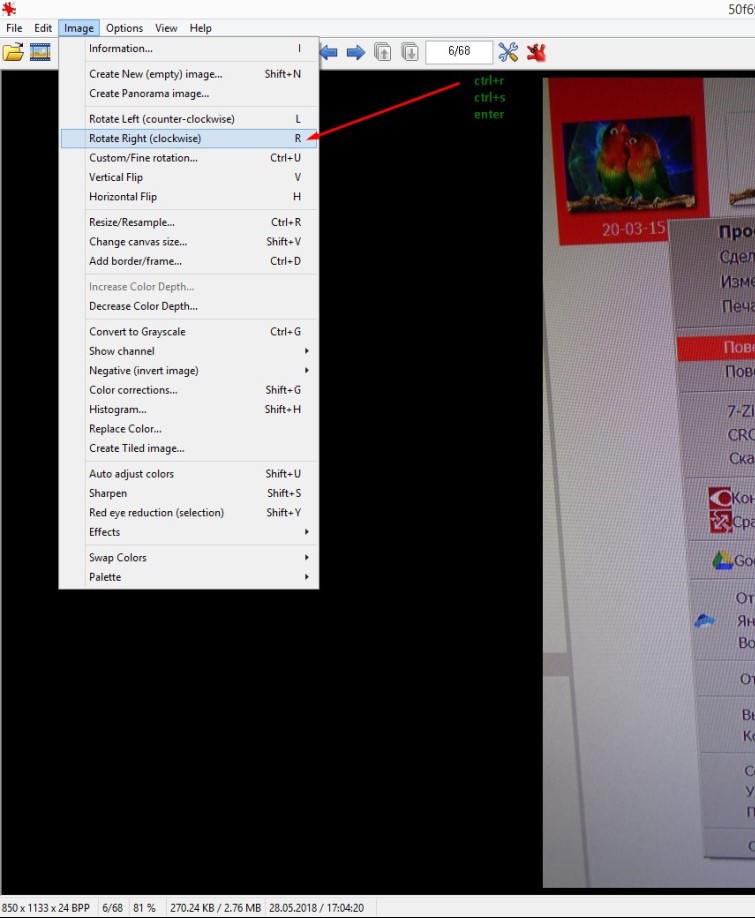This screenshot has height=918, width=755.
Task: Click the red IrfanView About icon
Action: 537,52
